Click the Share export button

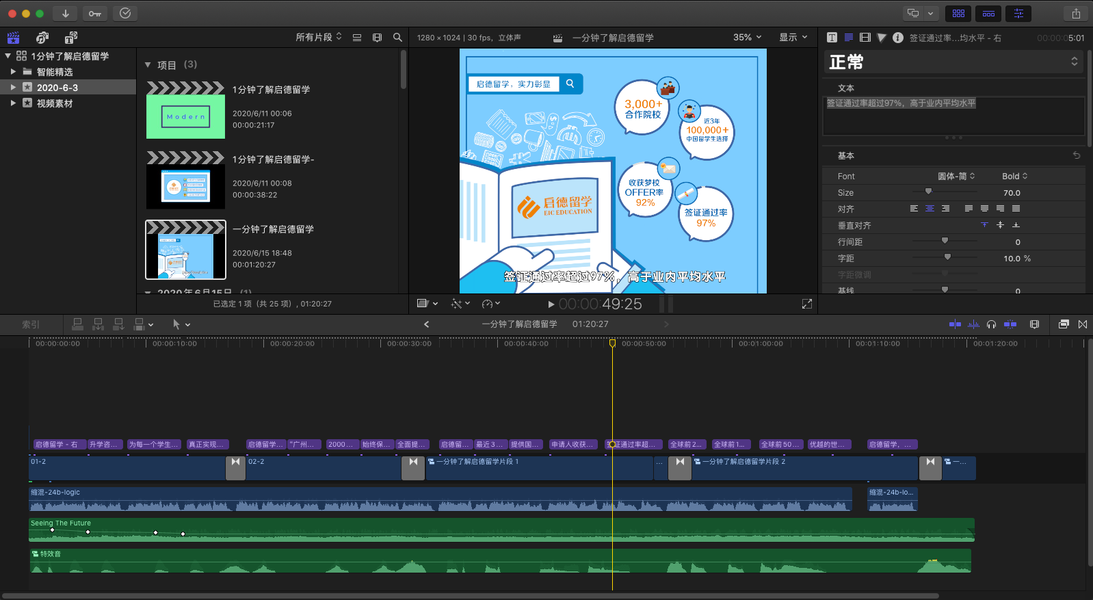click(1076, 13)
